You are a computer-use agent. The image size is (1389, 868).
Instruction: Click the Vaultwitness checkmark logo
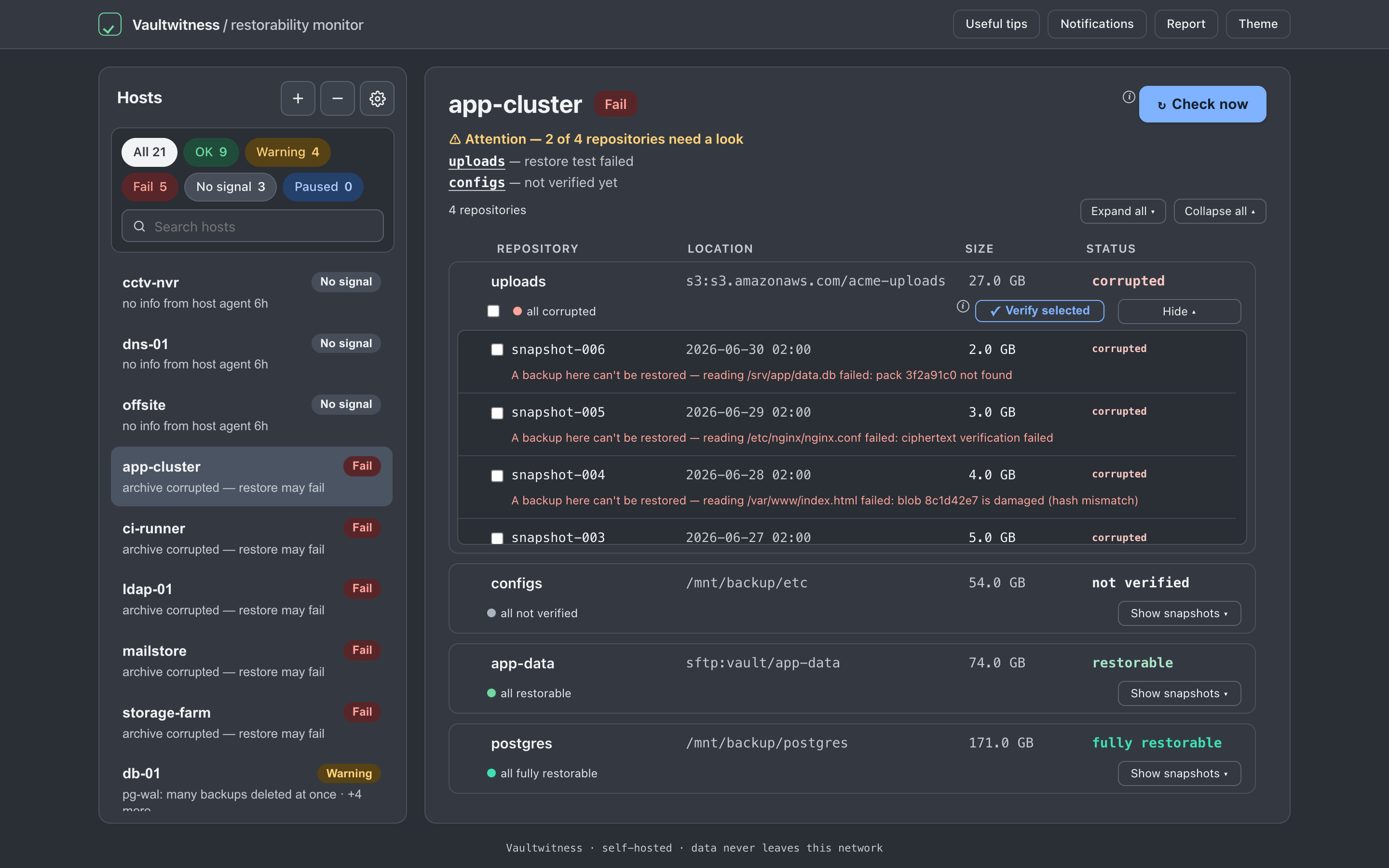coord(109,24)
